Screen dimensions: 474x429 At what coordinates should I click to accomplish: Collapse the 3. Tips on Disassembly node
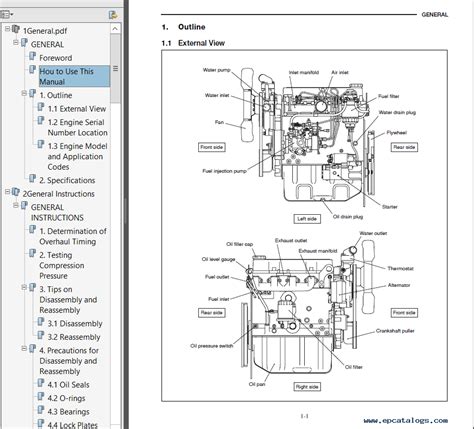point(24,287)
